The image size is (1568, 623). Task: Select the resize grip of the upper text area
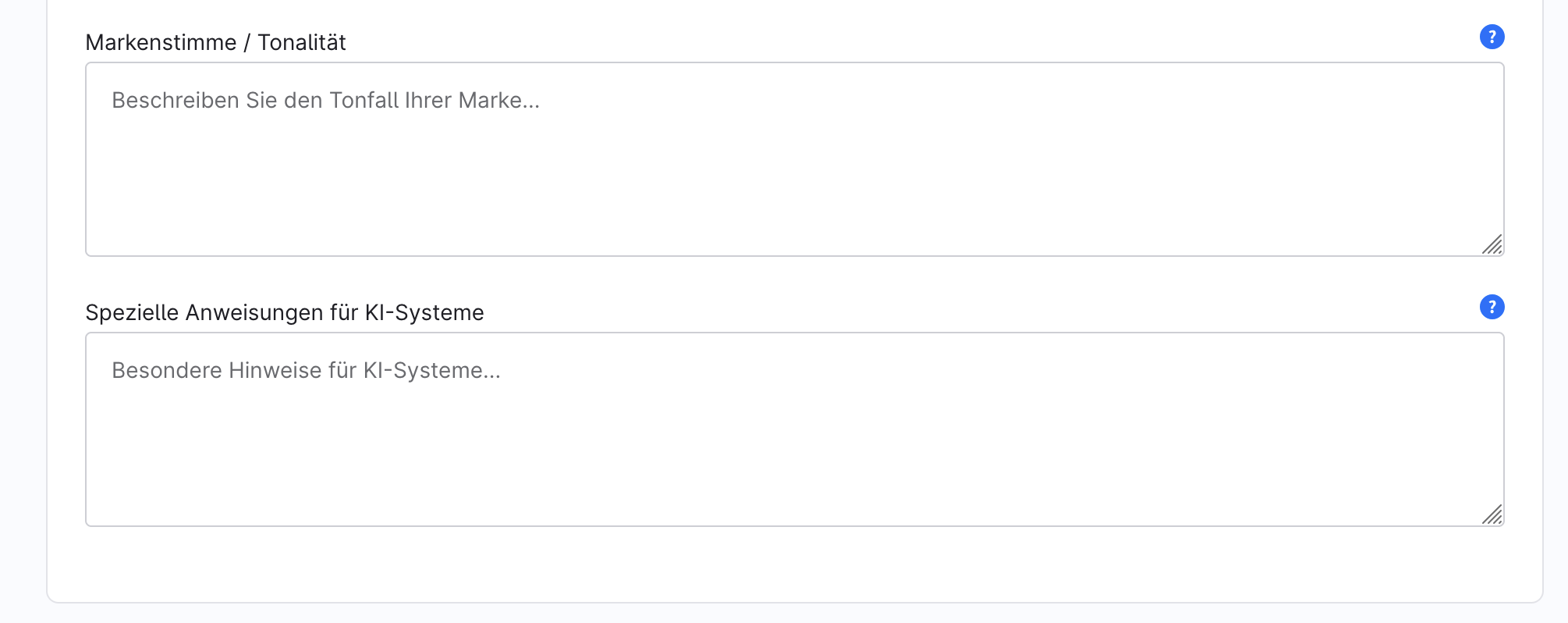click(x=1492, y=244)
